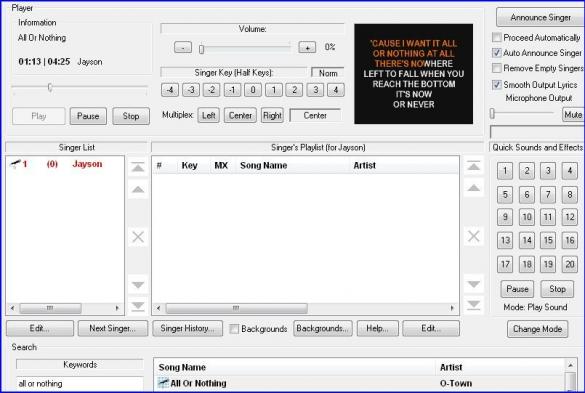Viewport: 585px width, 393px height.
Task: Move playlist song to the top
Action: coord(474,166)
